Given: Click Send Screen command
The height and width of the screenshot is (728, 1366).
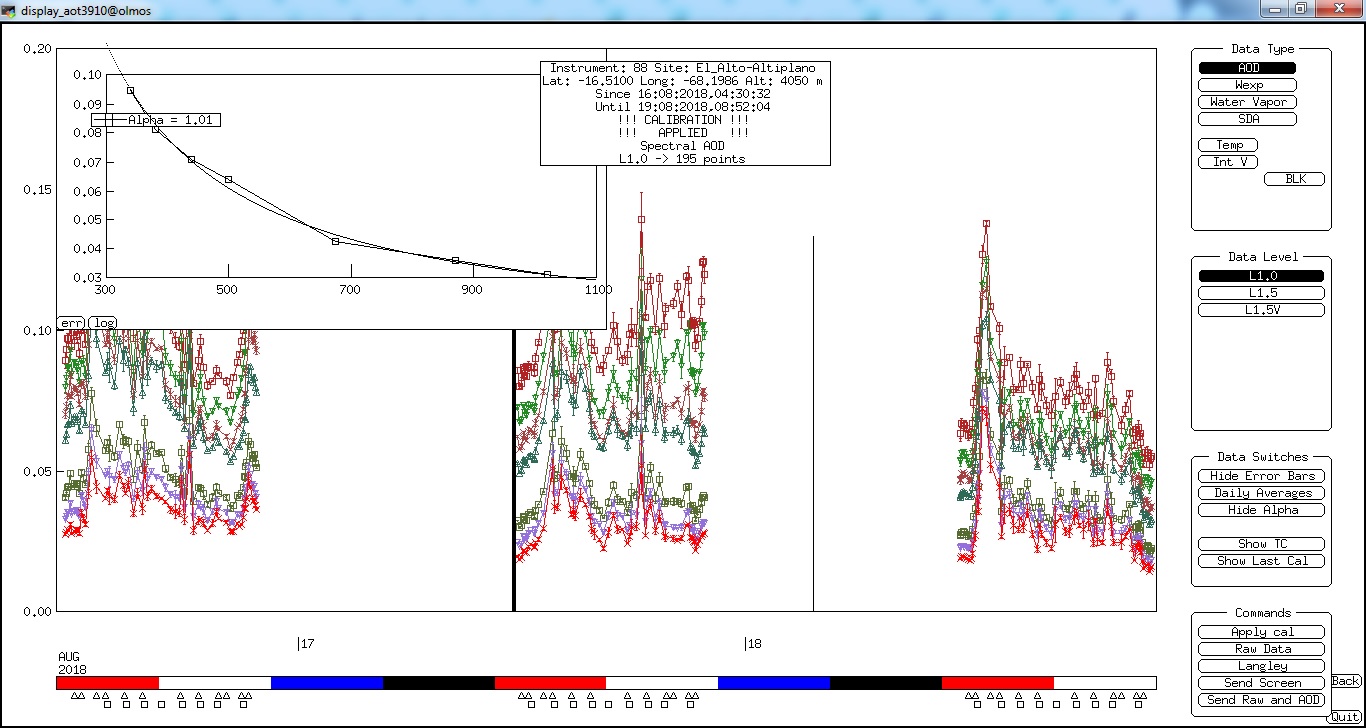Looking at the screenshot, I should coord(1262,683).
